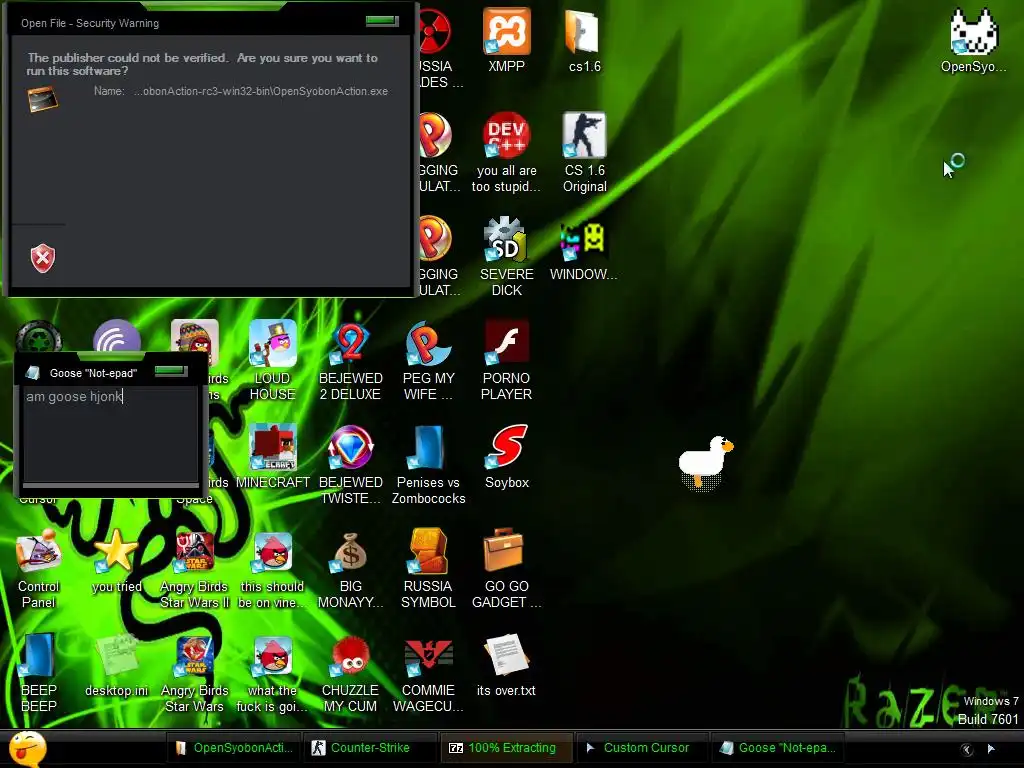
Task: Click the tray arrow icon at far right
Action: (991, 748)
